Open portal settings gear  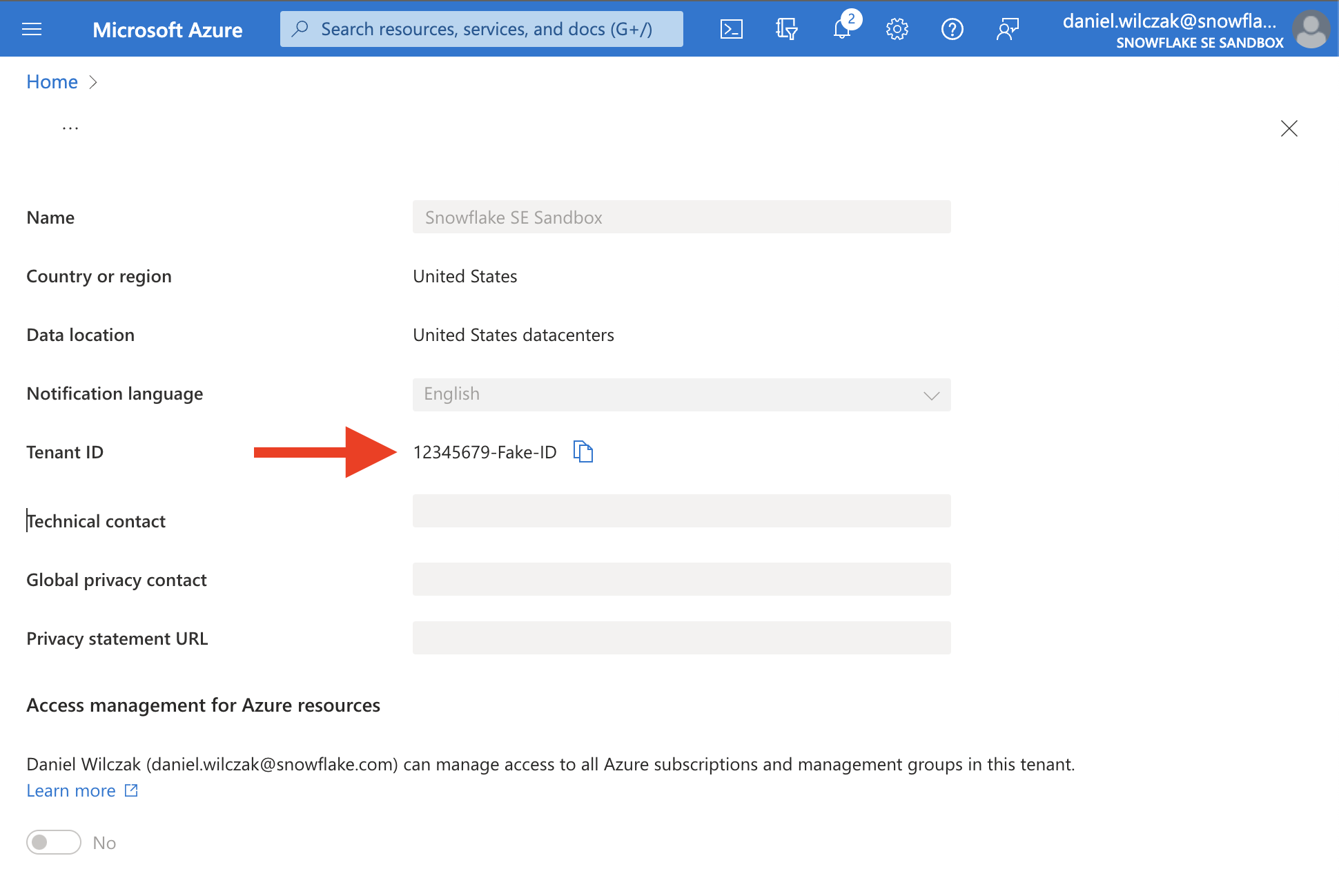pos(897,29)
